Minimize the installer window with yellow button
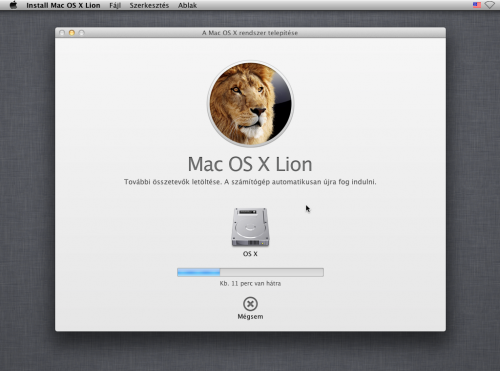Viewport: 500px width, 371px height. pos(72,33)
